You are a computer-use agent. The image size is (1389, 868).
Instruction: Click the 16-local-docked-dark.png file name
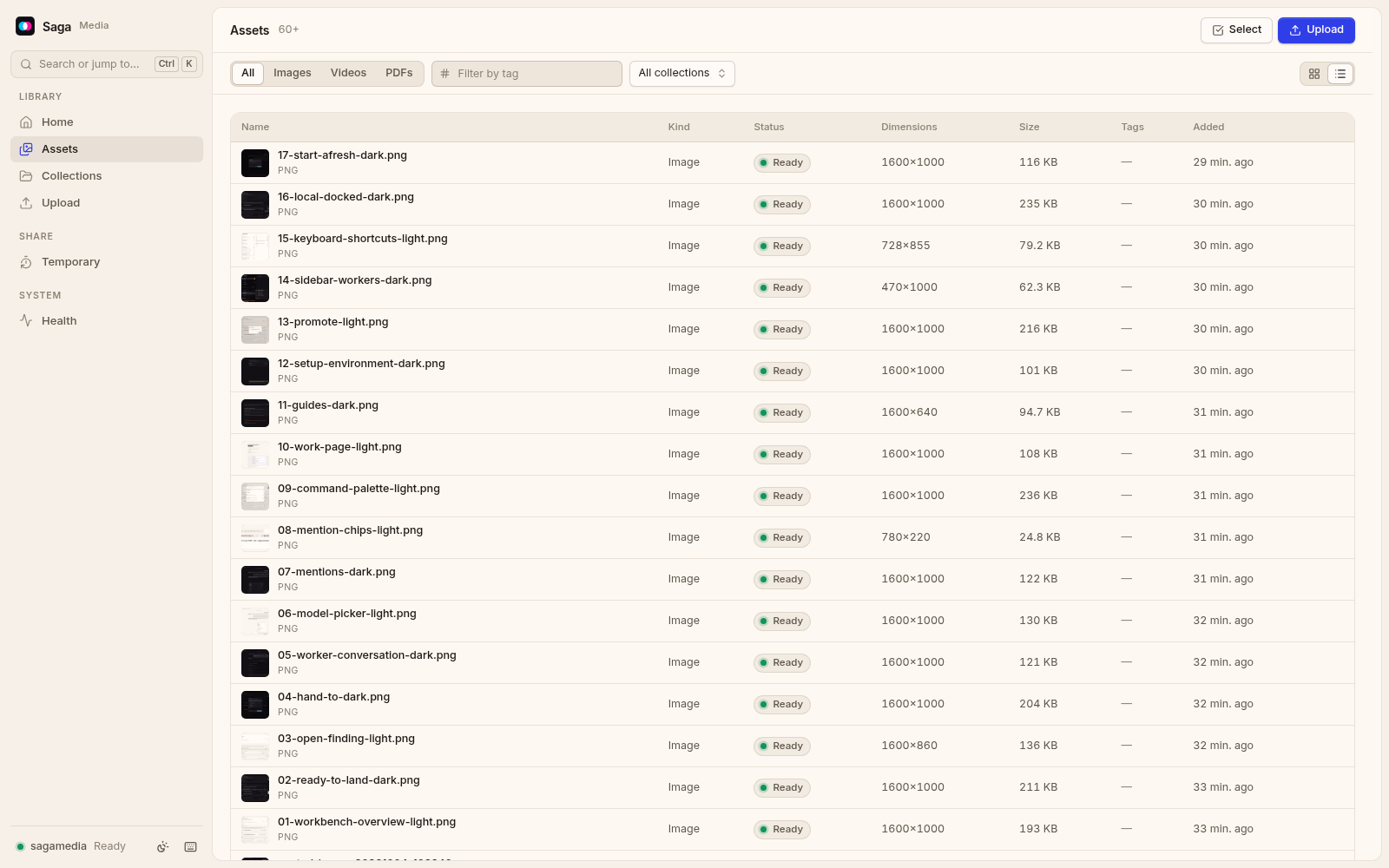(x=346, y=197)
